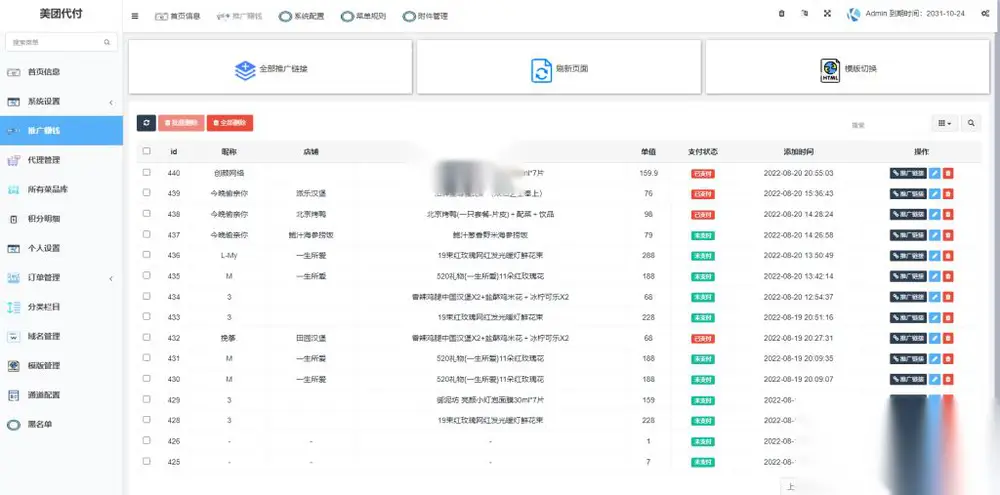Click the translate/language icon in header
Screen dimensions: 1000x495
[x=804, y=13]
